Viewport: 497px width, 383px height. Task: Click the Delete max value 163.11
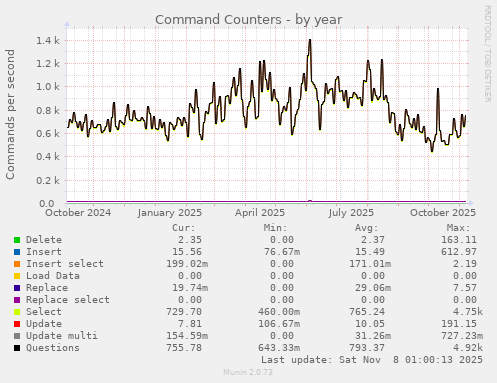coord(459,240)
